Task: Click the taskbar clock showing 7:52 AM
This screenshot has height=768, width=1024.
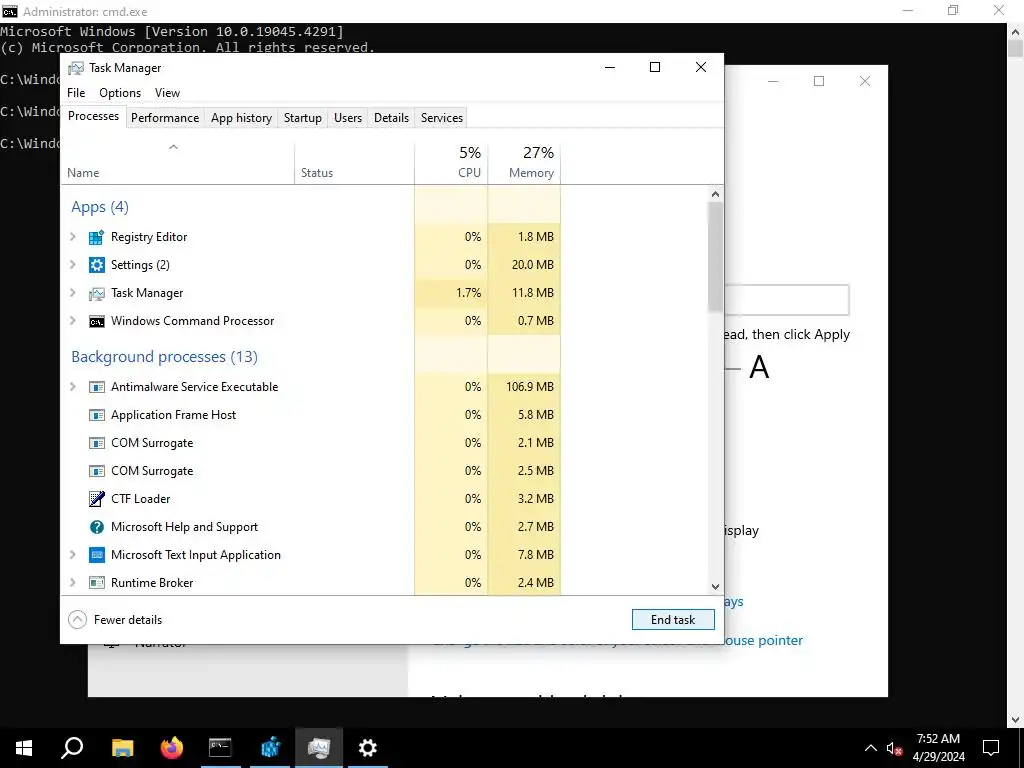Action: (x=938, y=748)
